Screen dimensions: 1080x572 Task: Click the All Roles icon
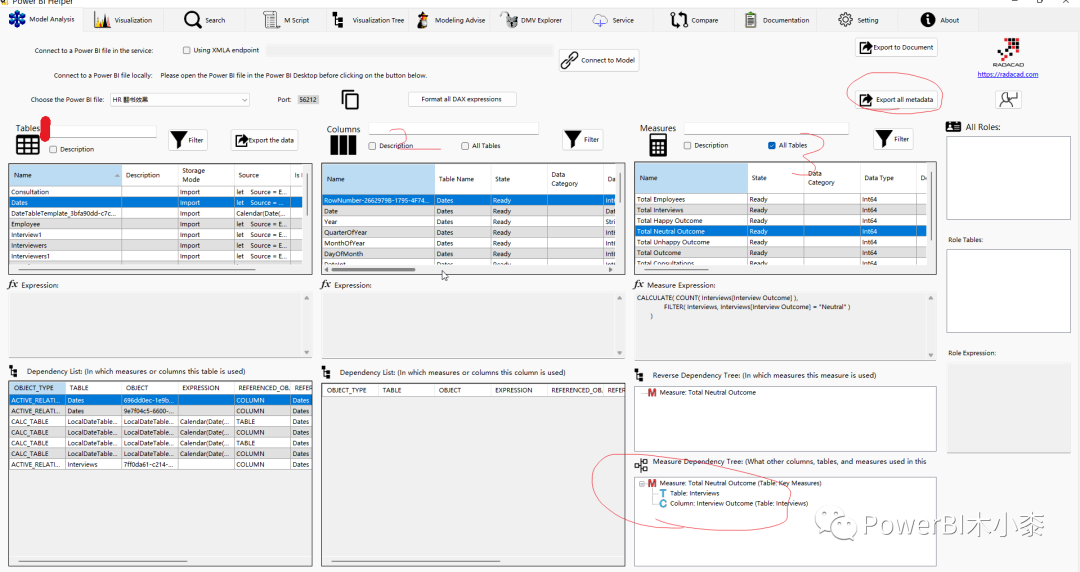[x=953, y=127]
